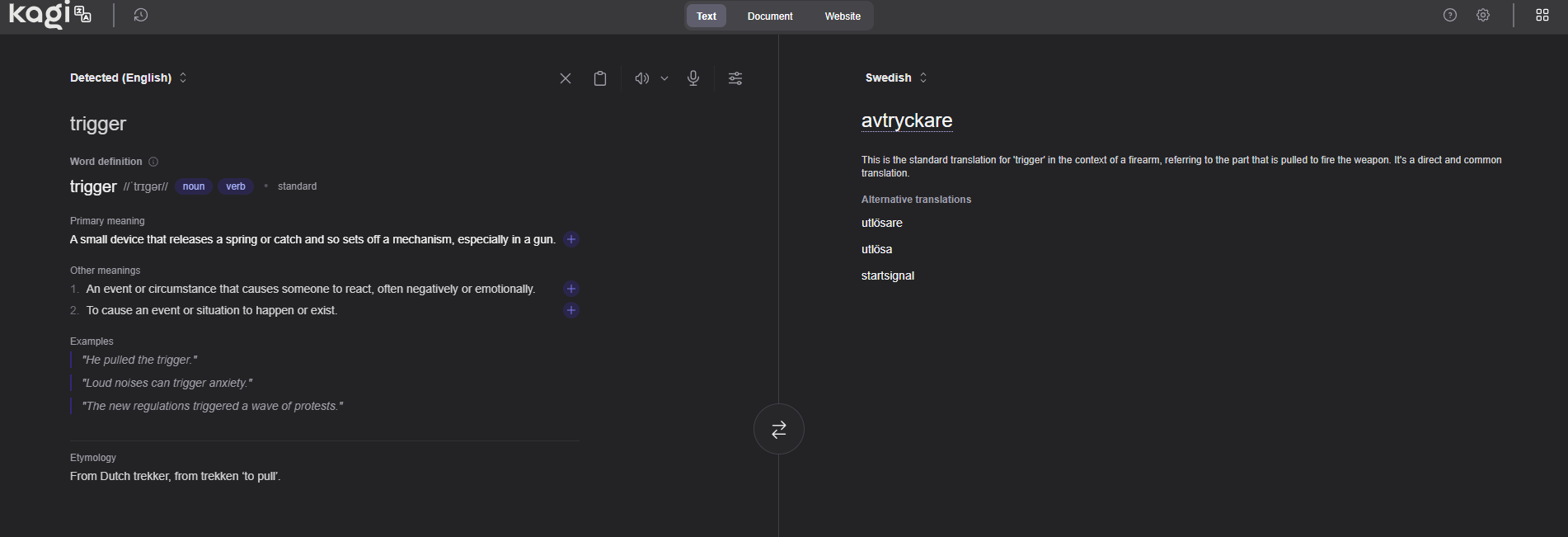Switch to the Document tab
Screen dimensions: 1568x537
(x=769, y=16)
